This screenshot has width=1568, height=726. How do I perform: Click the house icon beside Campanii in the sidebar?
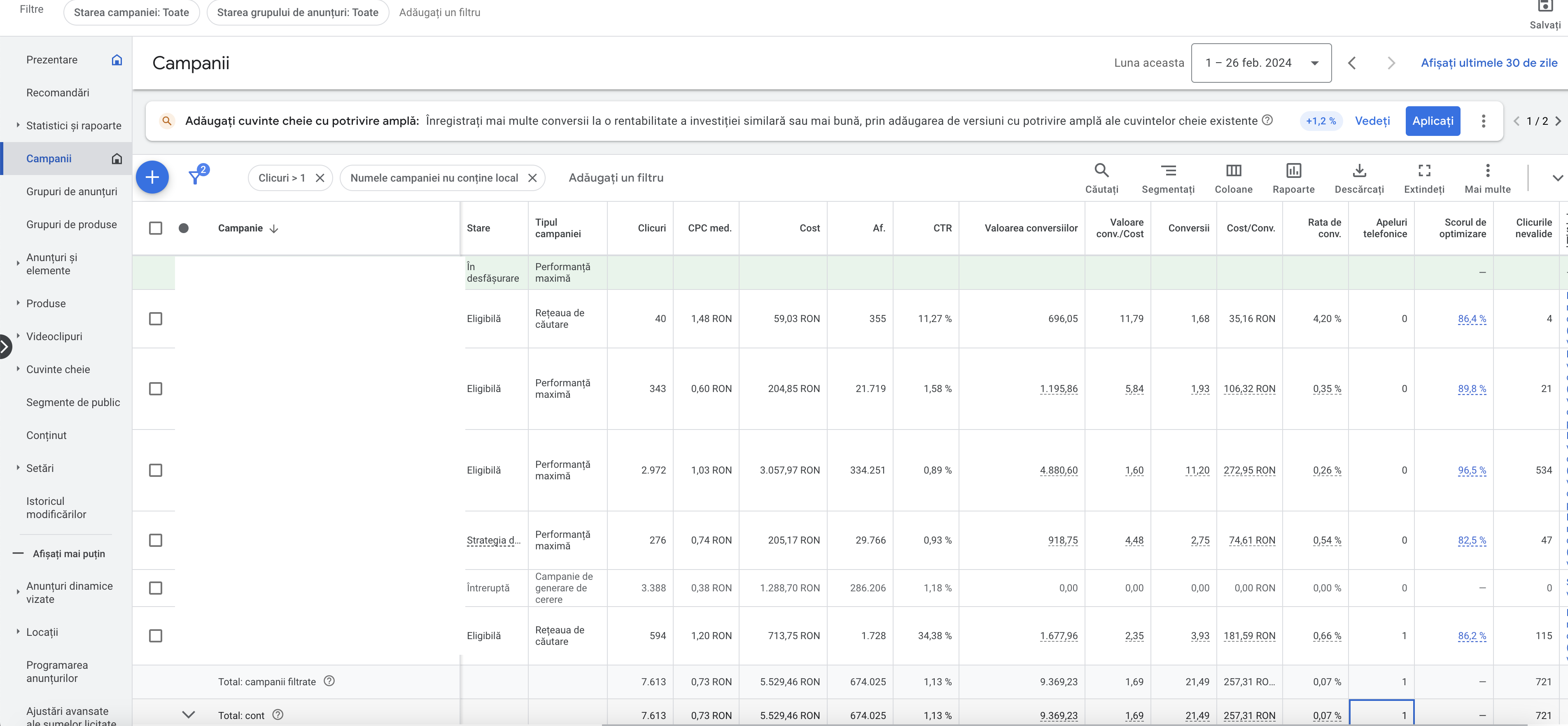coord(116,158)
